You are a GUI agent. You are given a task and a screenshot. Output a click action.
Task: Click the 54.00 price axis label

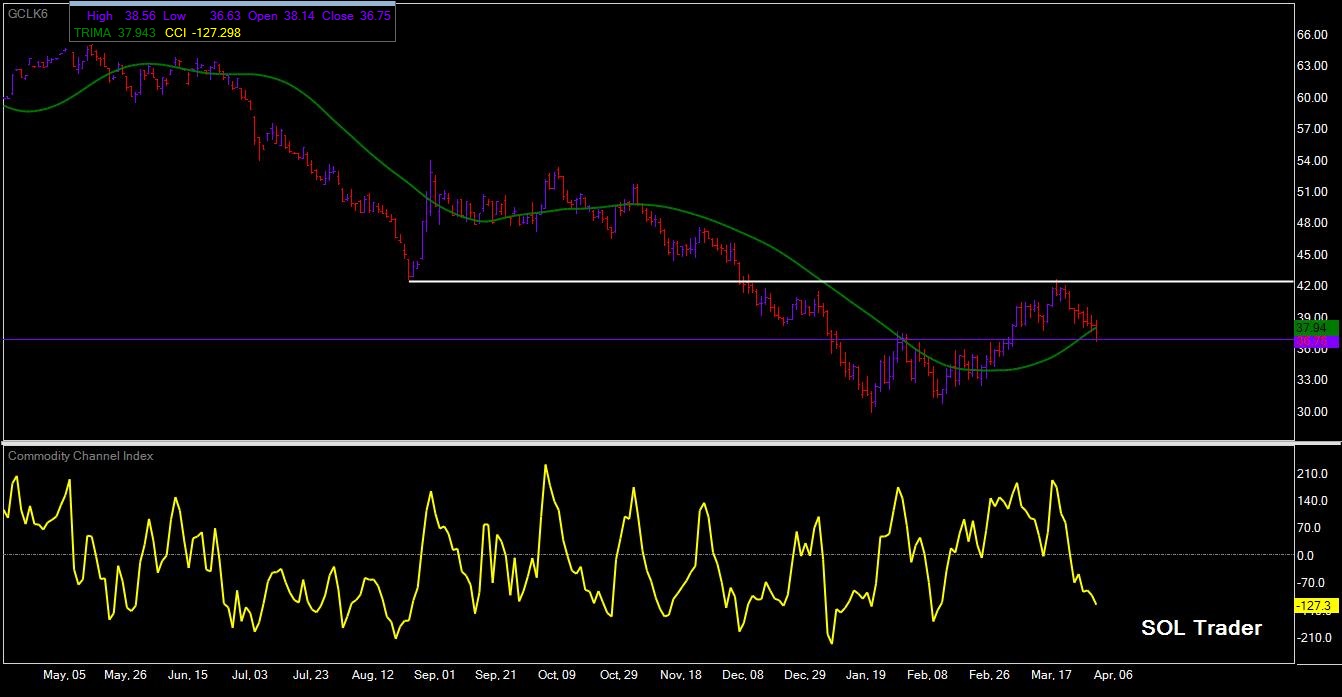pos(1311,160)
